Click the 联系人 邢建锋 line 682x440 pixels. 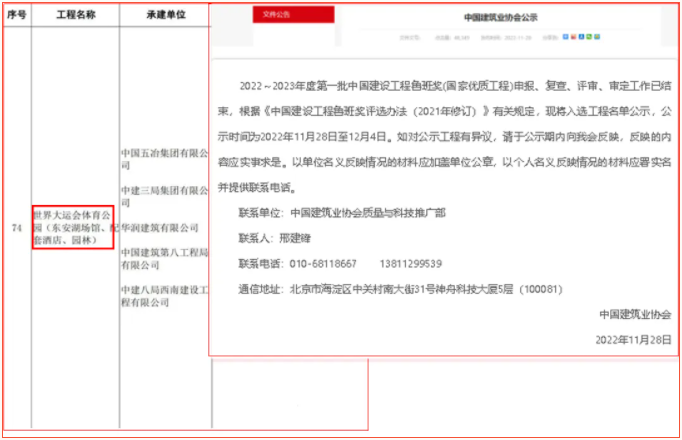click(x=274, y=238)
